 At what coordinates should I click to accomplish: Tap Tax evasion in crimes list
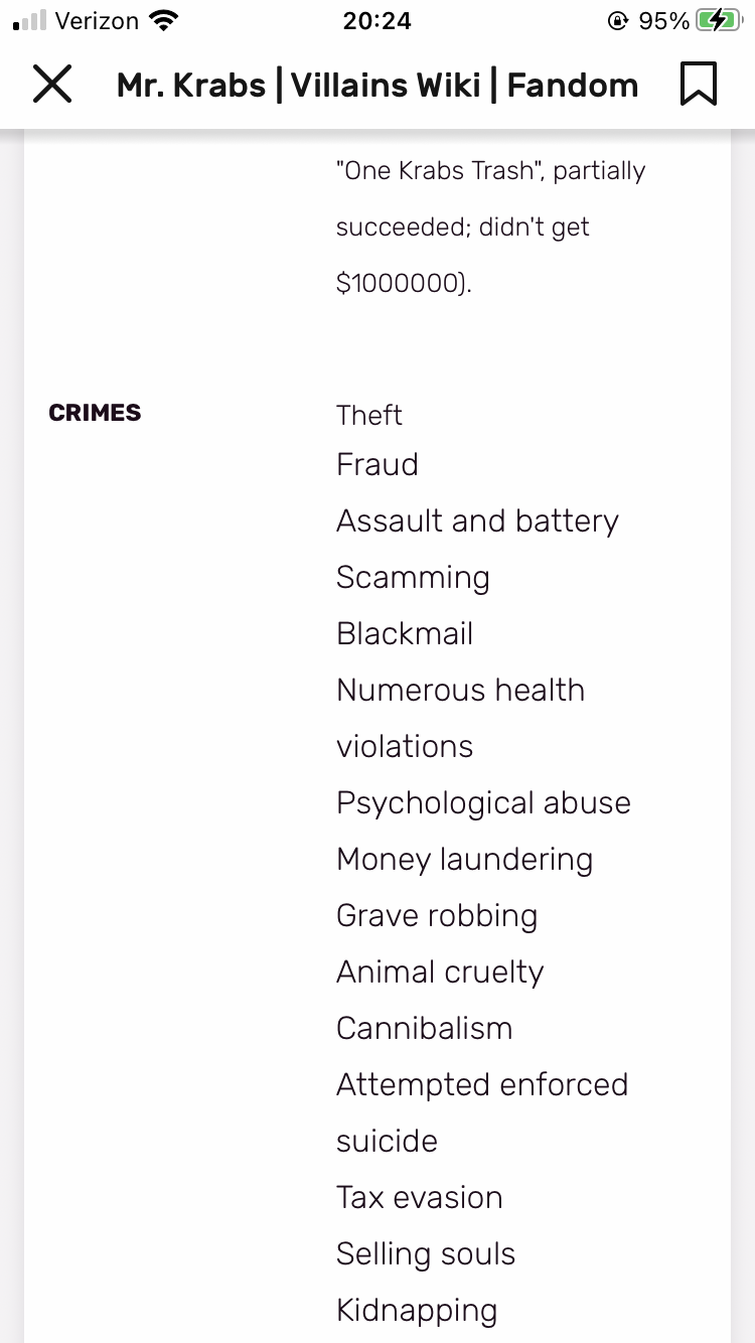click(x=419, y=1197)
